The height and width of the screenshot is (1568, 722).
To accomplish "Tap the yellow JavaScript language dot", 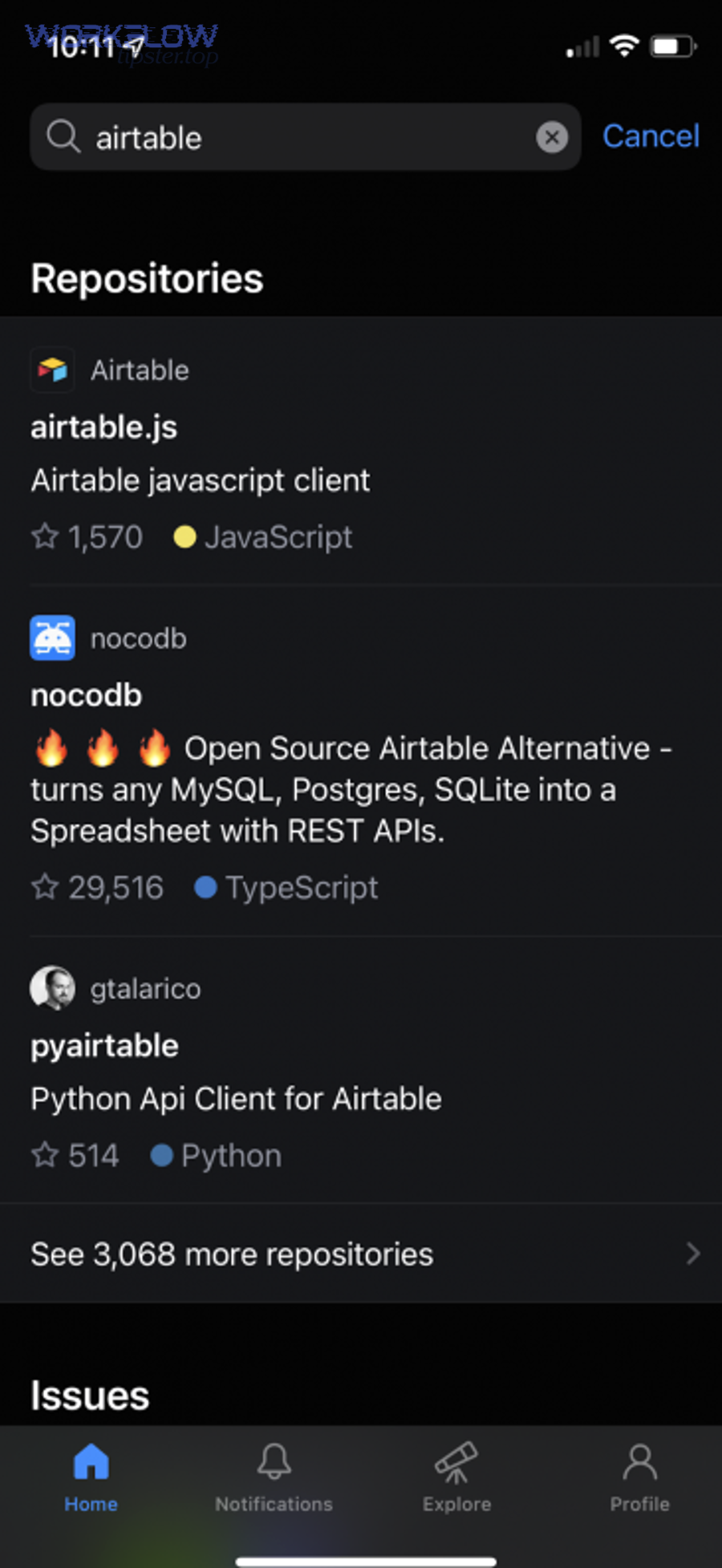I will (185, 537).
